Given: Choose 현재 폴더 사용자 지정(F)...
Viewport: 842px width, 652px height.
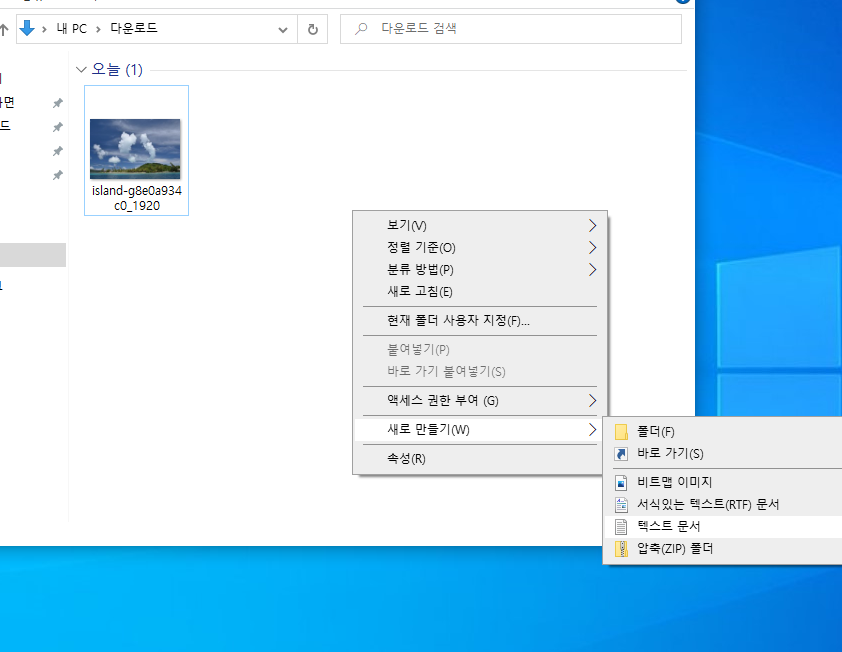Looking at the screenshot, I should pyautogui.click(x=479, y=321).
